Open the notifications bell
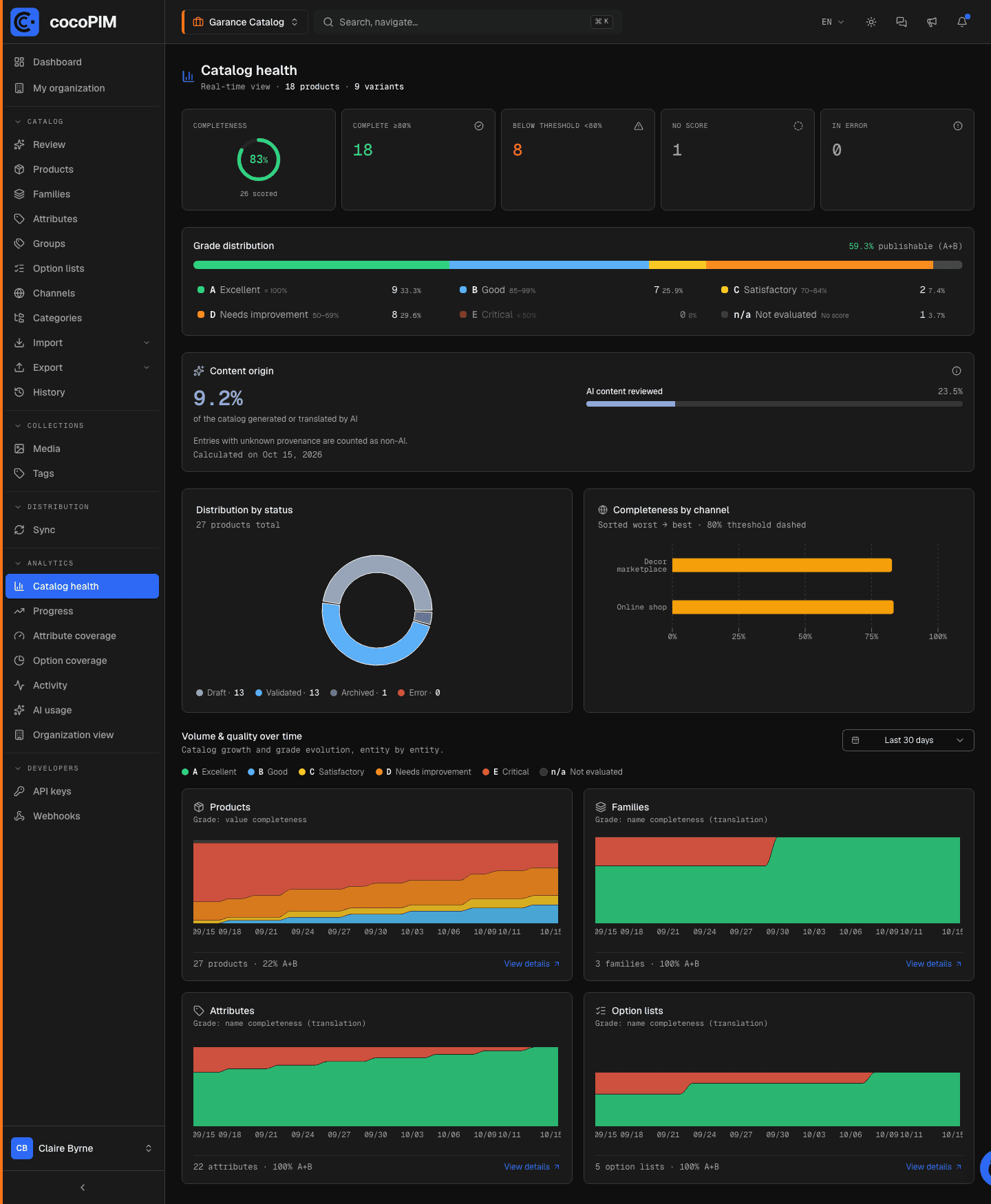 962,22
